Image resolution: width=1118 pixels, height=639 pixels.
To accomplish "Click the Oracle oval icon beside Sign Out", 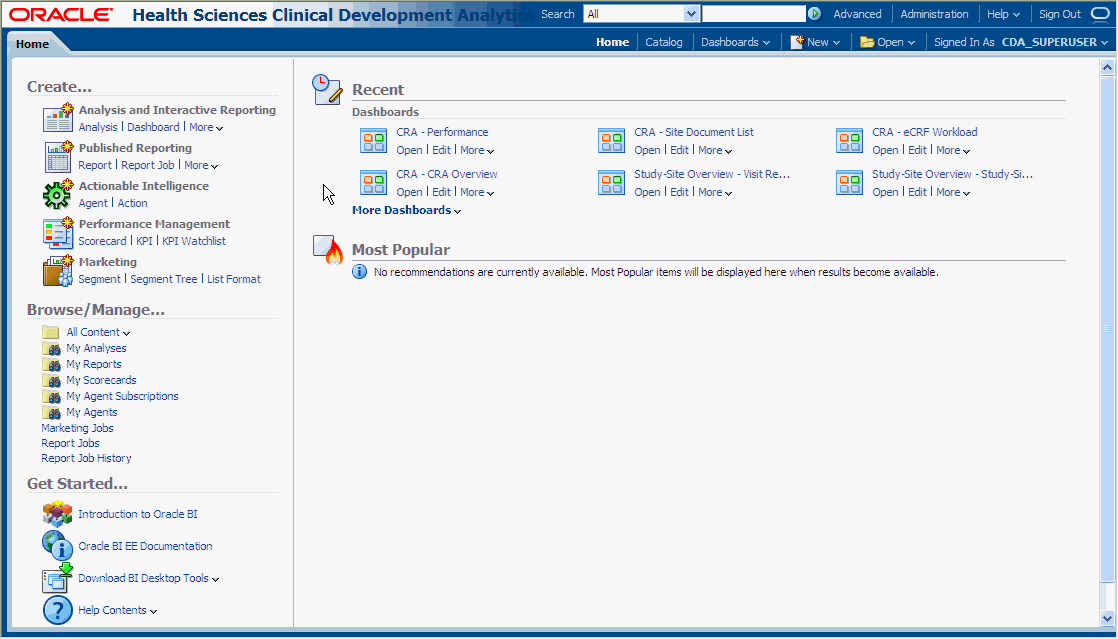I will tap(1102, 14).
